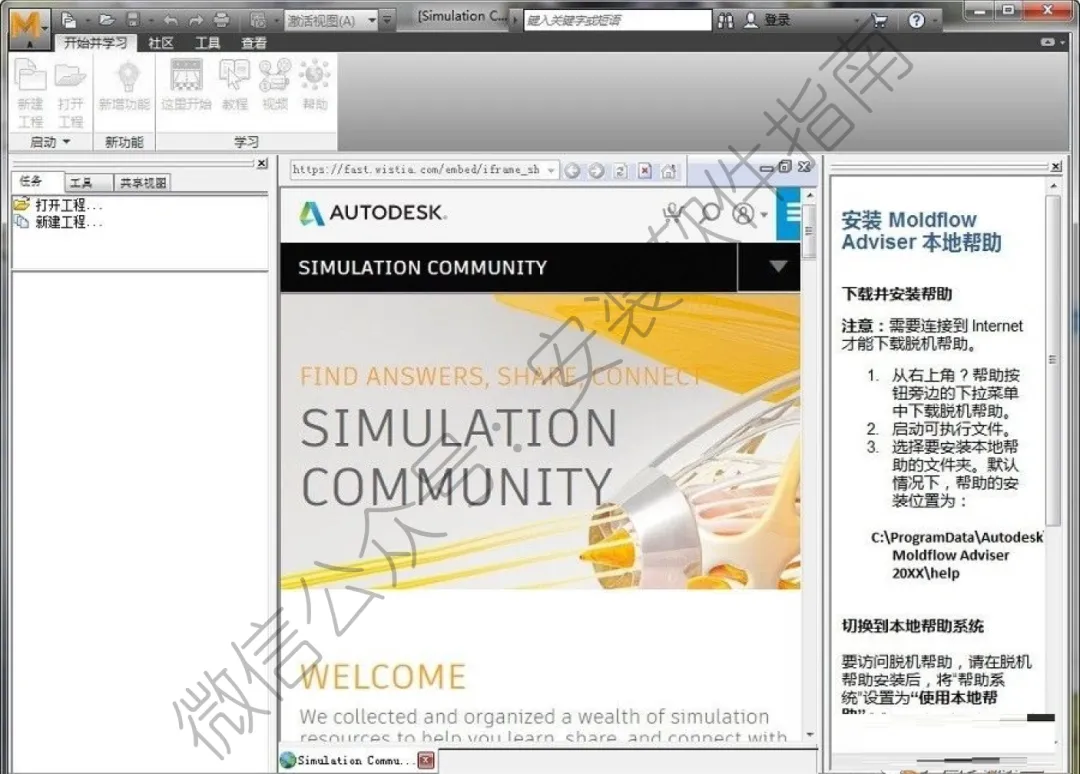This screenshot has width=1080, height=774.
Task: Click the 登录 sign-in text
Action: pyautogui.click(x=777, y=20)
